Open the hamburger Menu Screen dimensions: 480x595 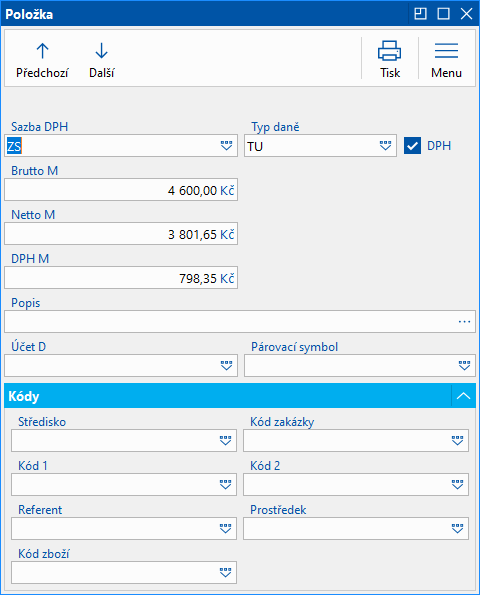tap(446, 60)
